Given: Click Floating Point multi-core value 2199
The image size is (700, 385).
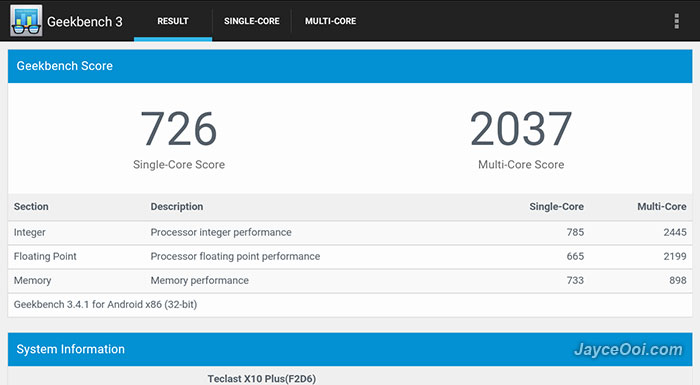Looking at the screenshot, I should coord(675,256).
